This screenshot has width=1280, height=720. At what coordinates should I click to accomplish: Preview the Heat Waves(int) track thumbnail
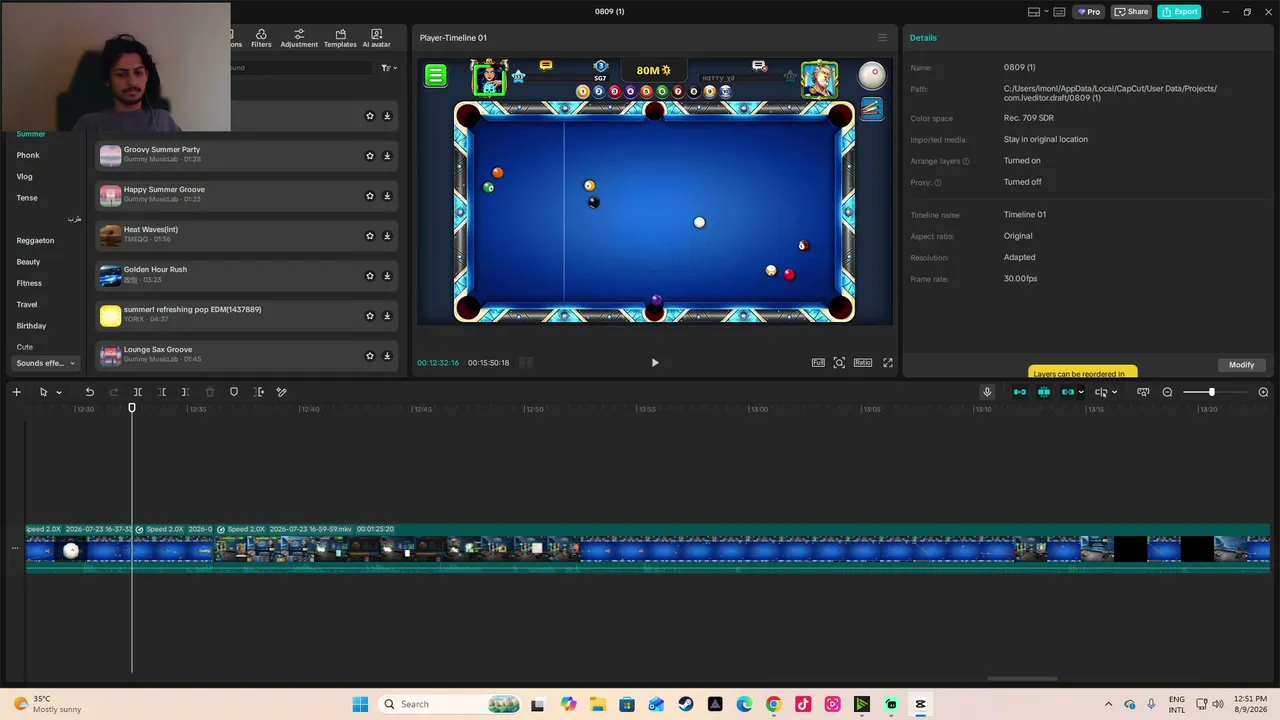coord(110,236)
